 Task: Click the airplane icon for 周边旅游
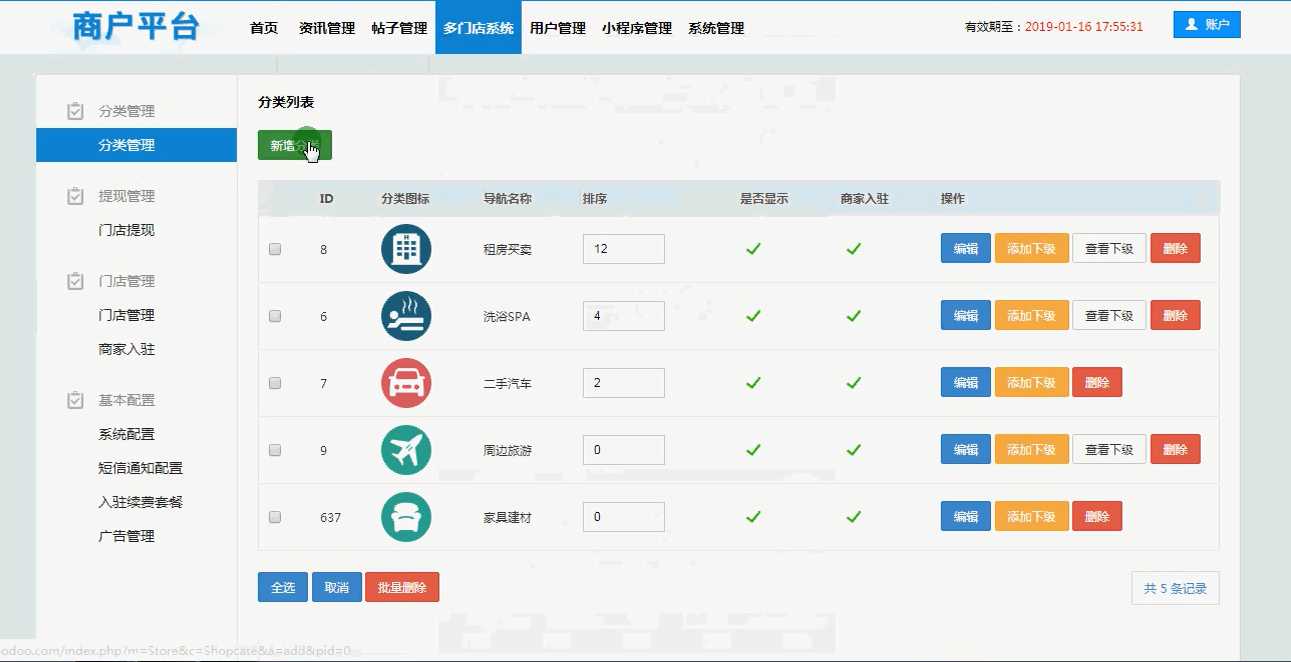pos(406,450)
